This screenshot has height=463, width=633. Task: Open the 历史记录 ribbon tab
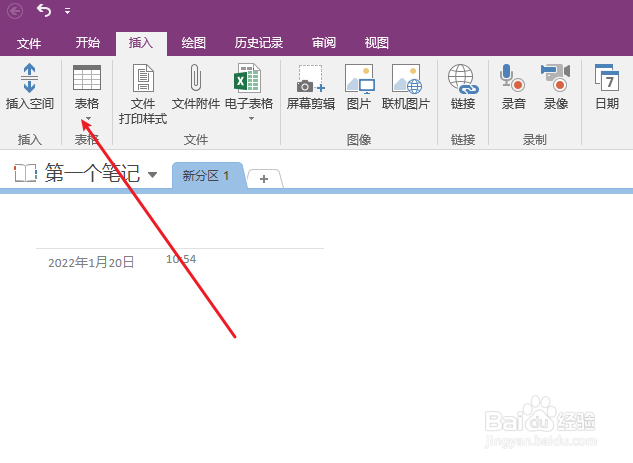tap(259, 42)
